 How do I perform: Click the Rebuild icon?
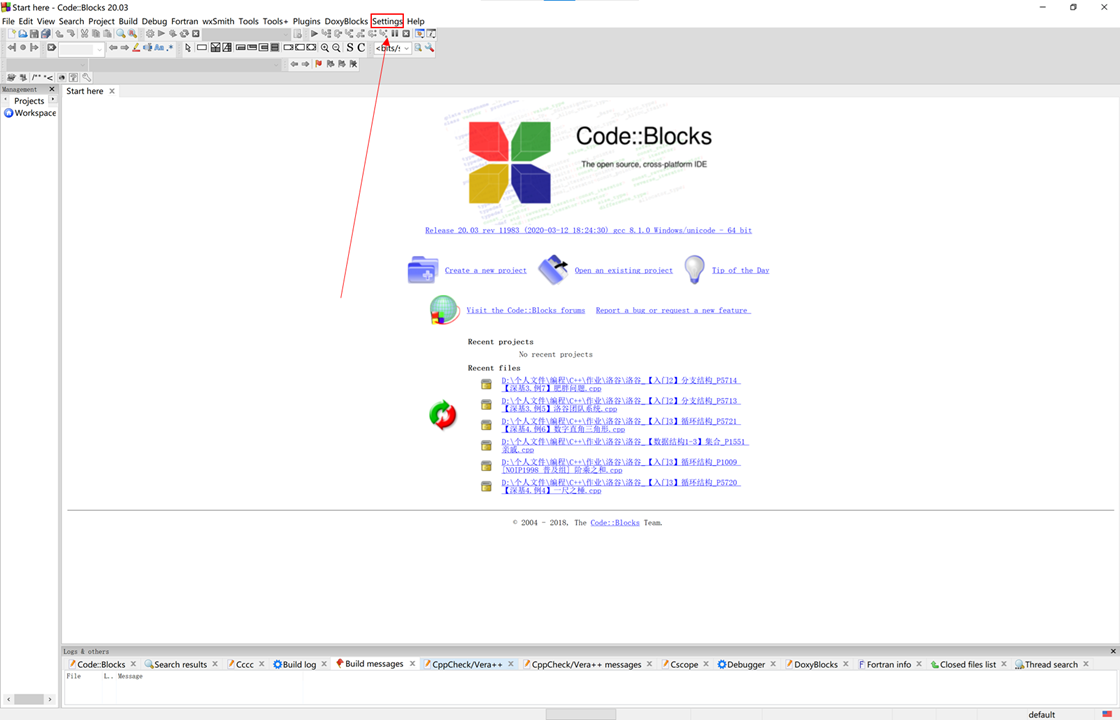click(184, 34)
